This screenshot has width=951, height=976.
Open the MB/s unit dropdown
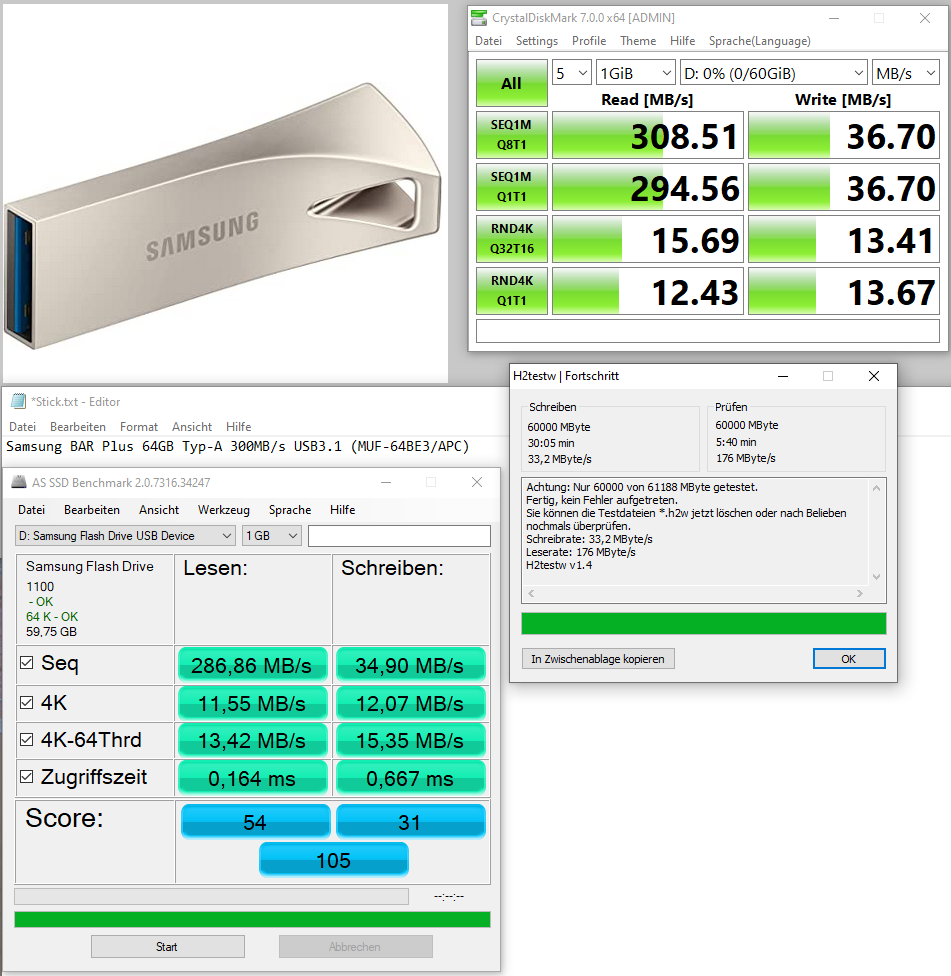906,73
